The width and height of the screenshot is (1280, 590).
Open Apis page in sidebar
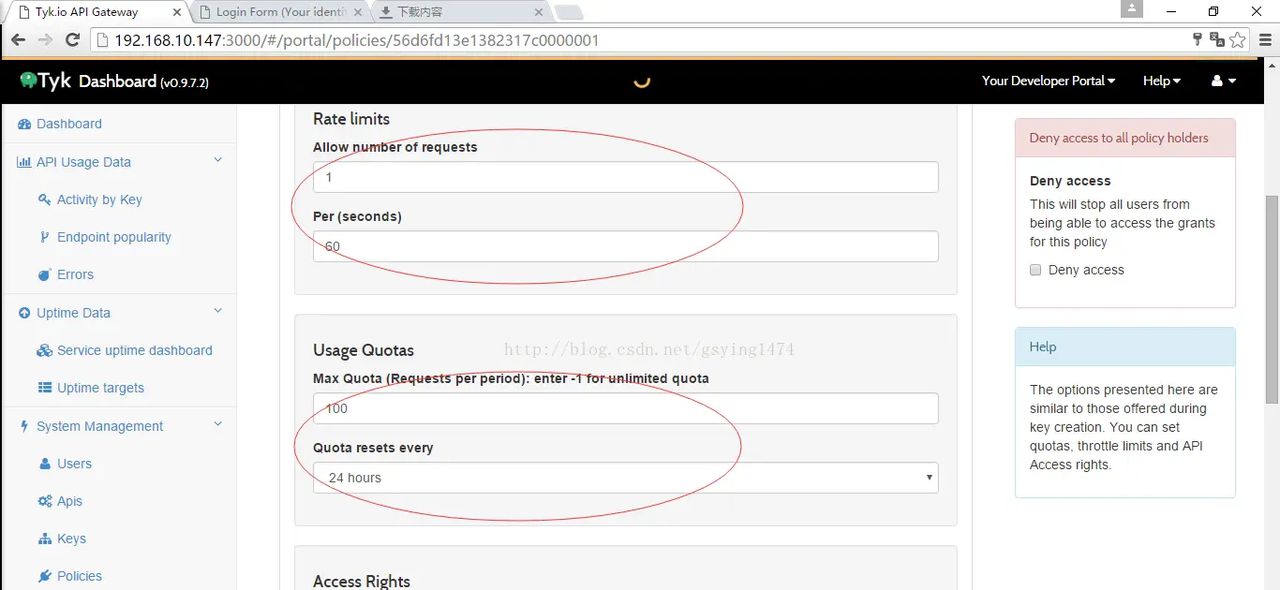[70, 501]
